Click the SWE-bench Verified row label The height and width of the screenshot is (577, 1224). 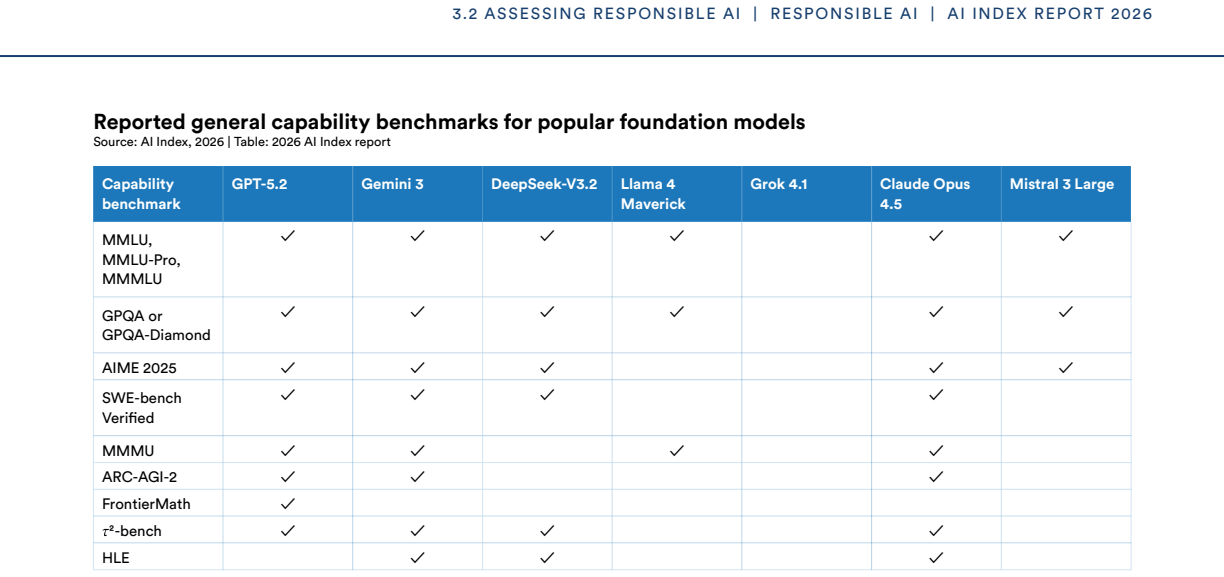point(142,408)
